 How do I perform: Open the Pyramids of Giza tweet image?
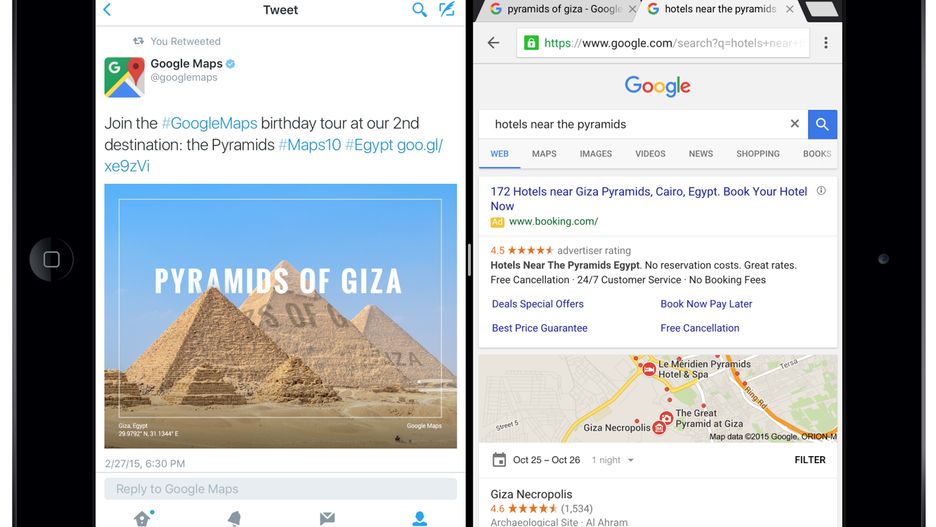coord(280,315)
